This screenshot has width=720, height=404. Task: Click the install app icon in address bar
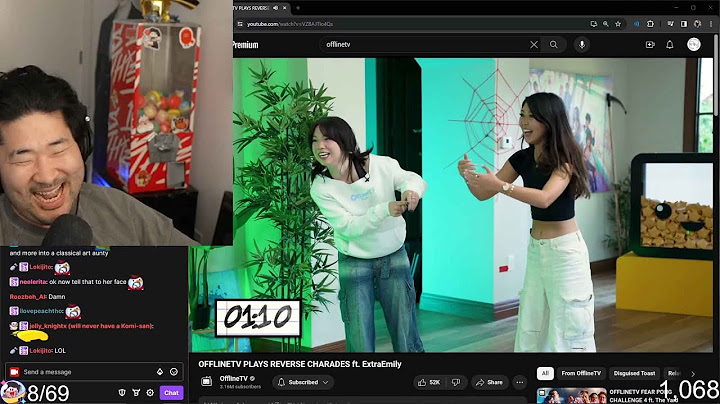click(593, 24)
